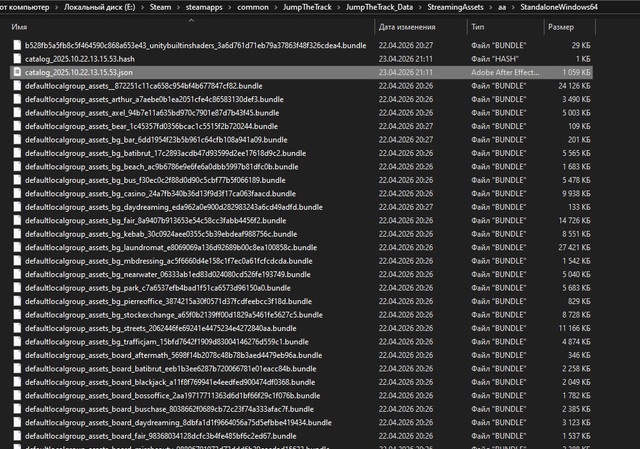Expand the chevron after common in the path
The height and width of the screenshot is (449, 640).
[276, 7]
